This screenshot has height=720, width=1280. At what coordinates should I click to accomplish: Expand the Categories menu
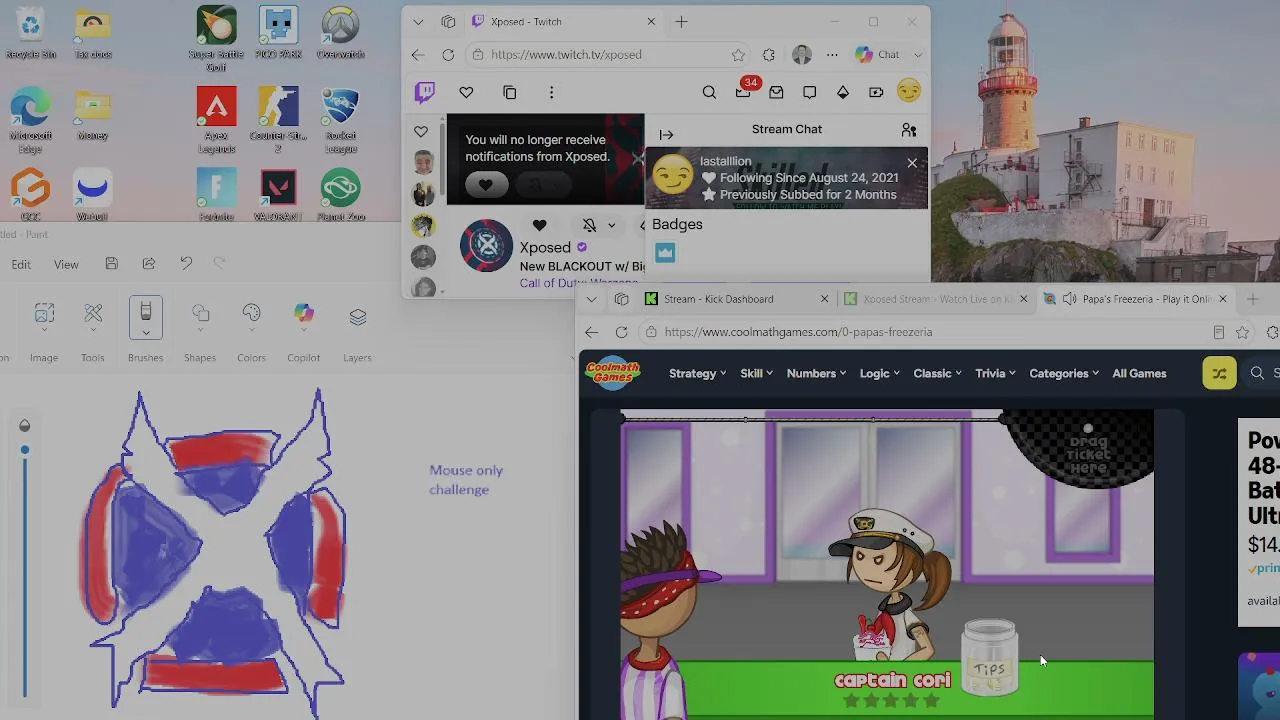click(1064, 374)
